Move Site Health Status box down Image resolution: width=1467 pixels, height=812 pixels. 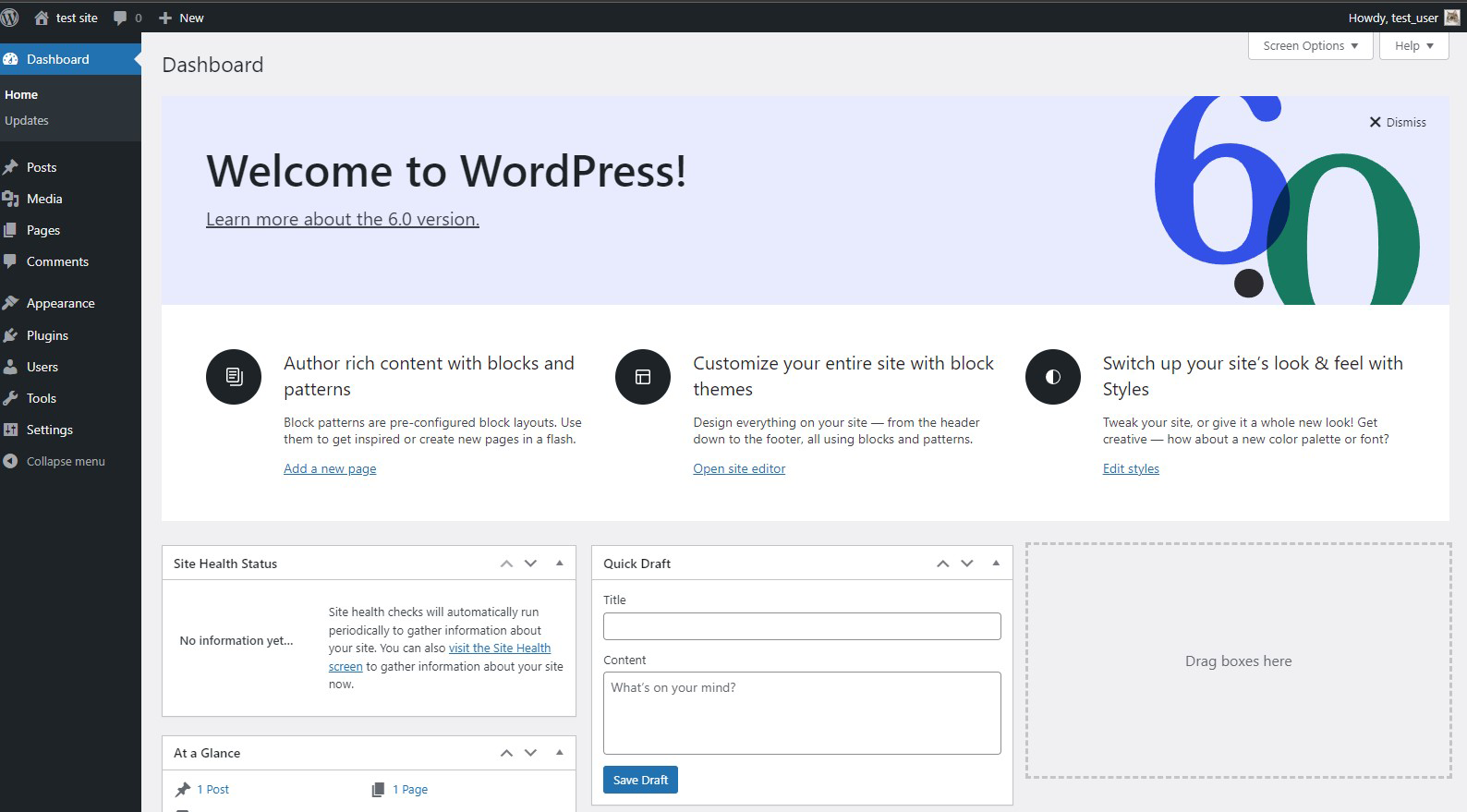coord(530,564)
